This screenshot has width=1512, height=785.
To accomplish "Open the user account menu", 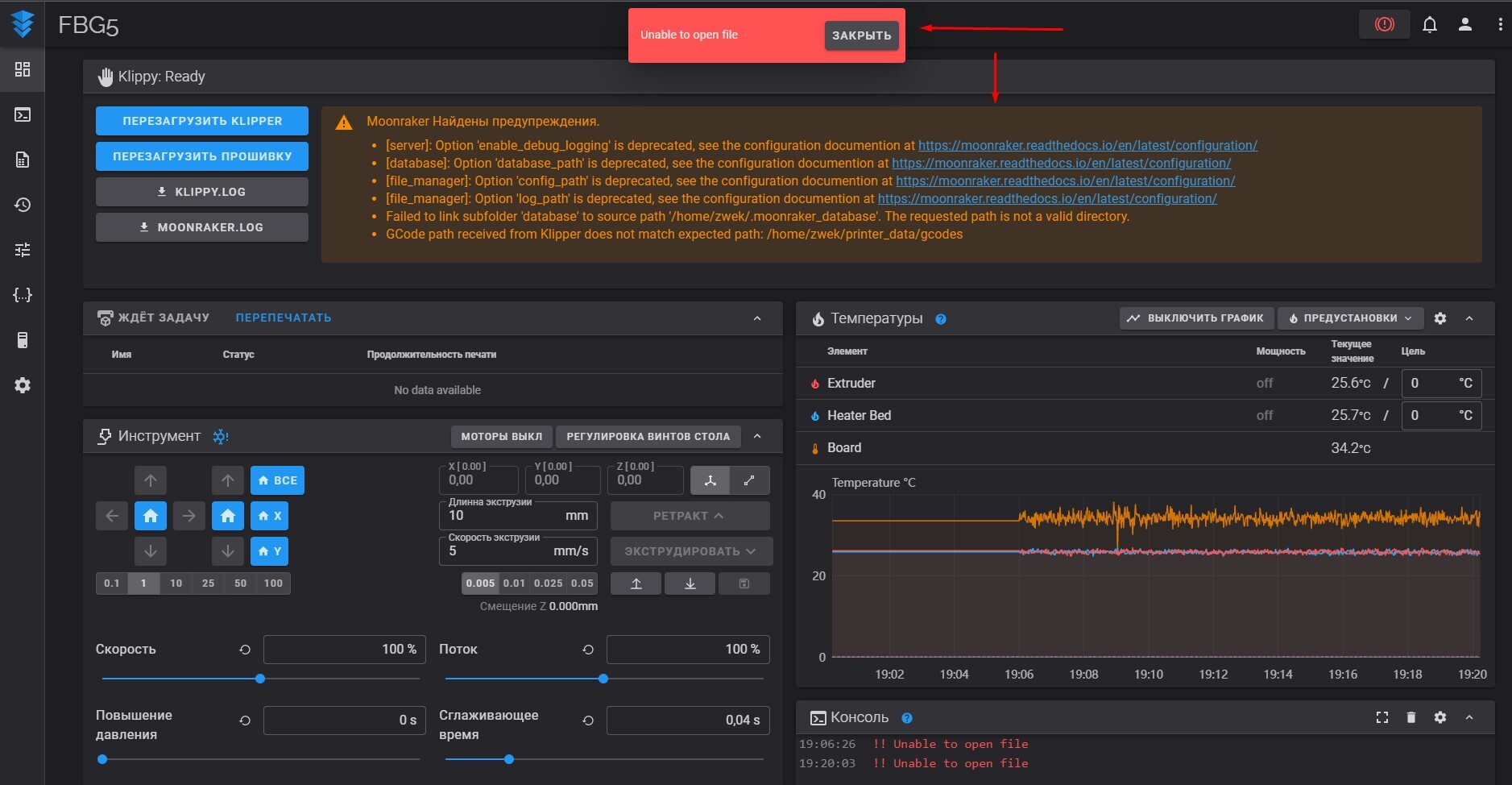I will pyautogui.click(x=1465, y=25).
